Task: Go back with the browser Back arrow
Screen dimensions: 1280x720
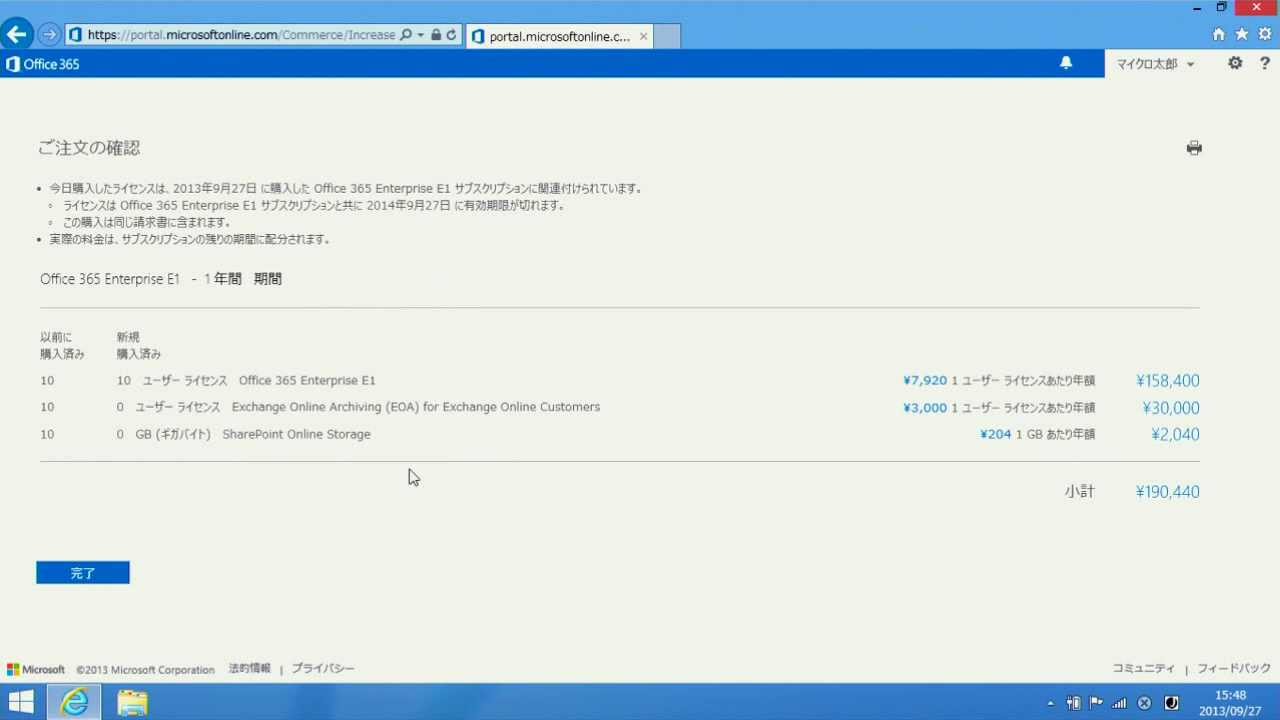Action: (16, 34)
